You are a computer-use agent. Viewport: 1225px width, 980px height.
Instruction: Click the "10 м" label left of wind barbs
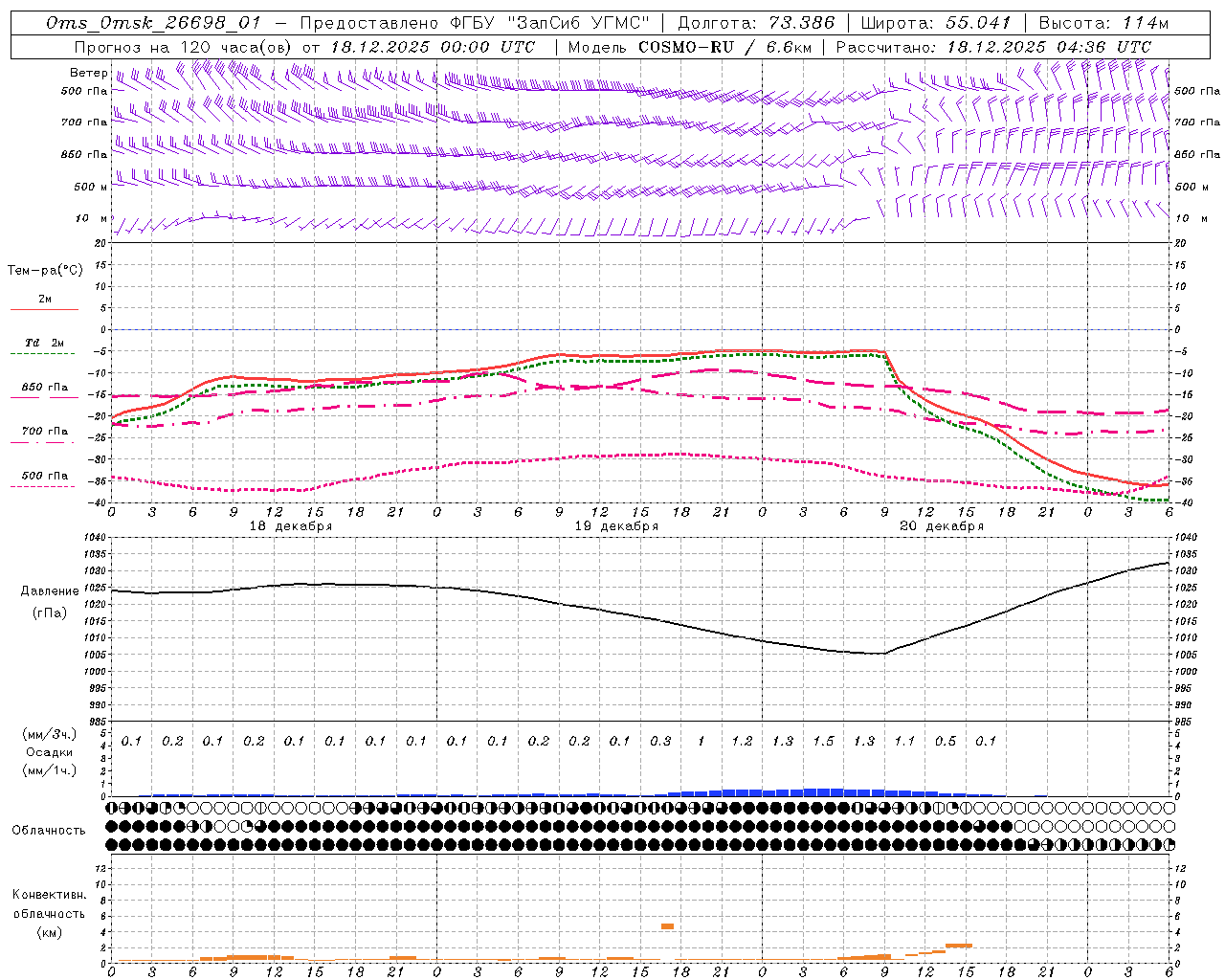[92, 218]
